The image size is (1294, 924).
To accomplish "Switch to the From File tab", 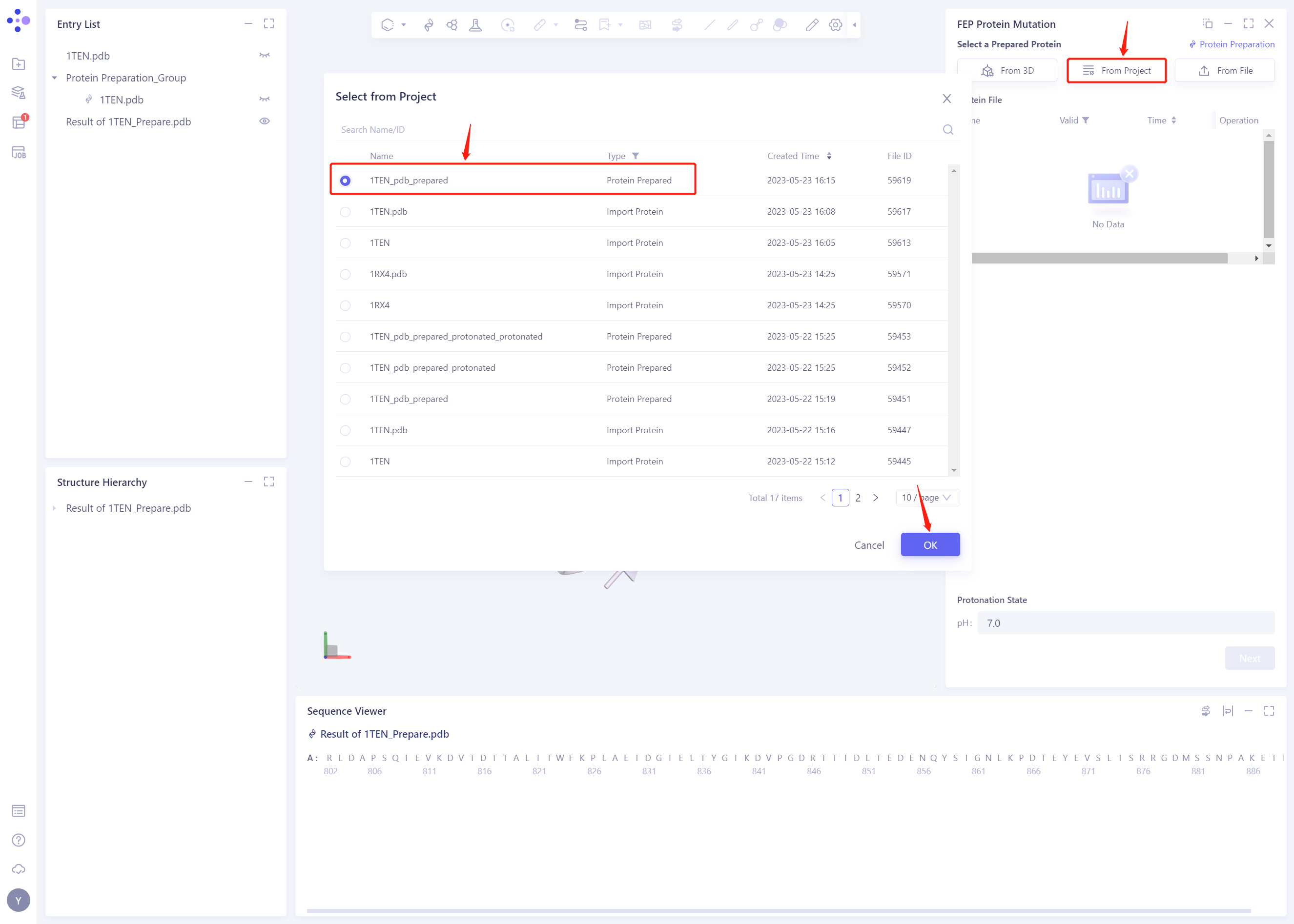I will click(x=1225, y=71).
